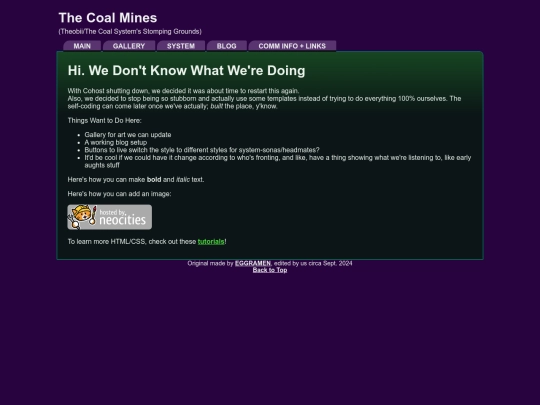
Task: Click 'Here's how you can add an image:'
Action: pos(119,194)
